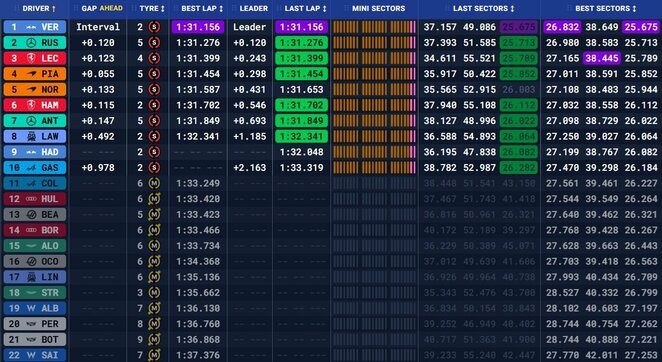662x362 pixels.
Task: Click SAI's best sector time 42.011
Action: [x=602, y=355]
